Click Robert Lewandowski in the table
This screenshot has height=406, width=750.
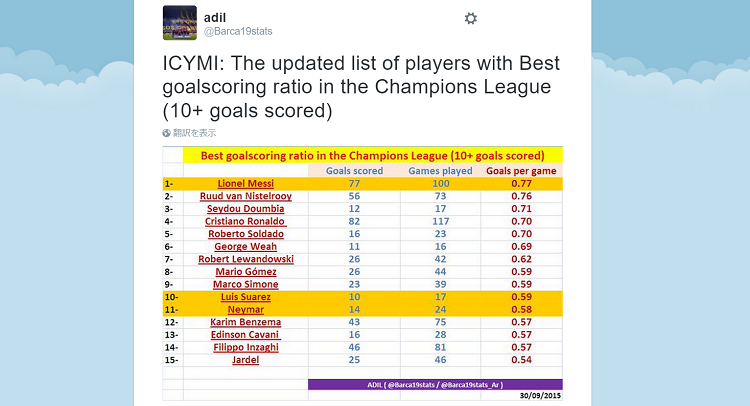pos(246,259)
